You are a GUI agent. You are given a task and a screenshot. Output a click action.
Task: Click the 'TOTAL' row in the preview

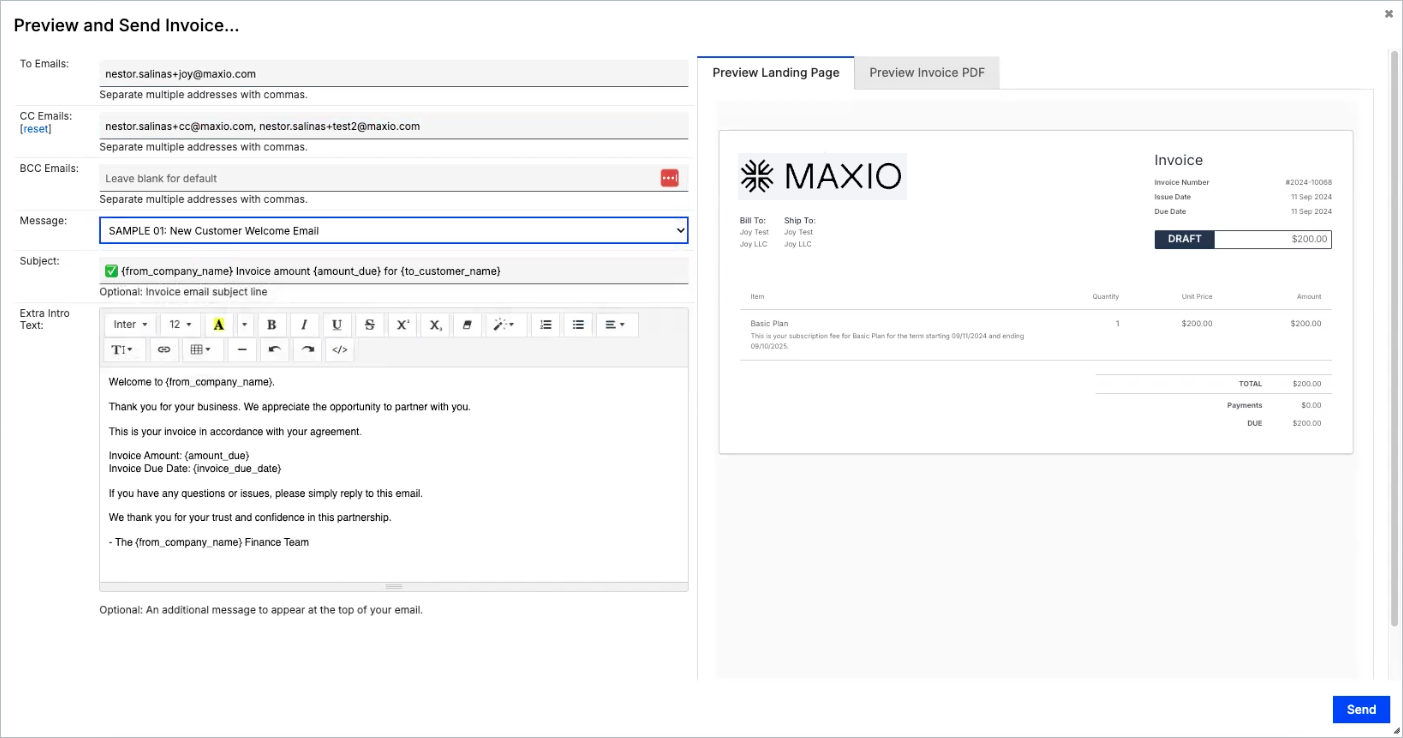click(1213, 384)
